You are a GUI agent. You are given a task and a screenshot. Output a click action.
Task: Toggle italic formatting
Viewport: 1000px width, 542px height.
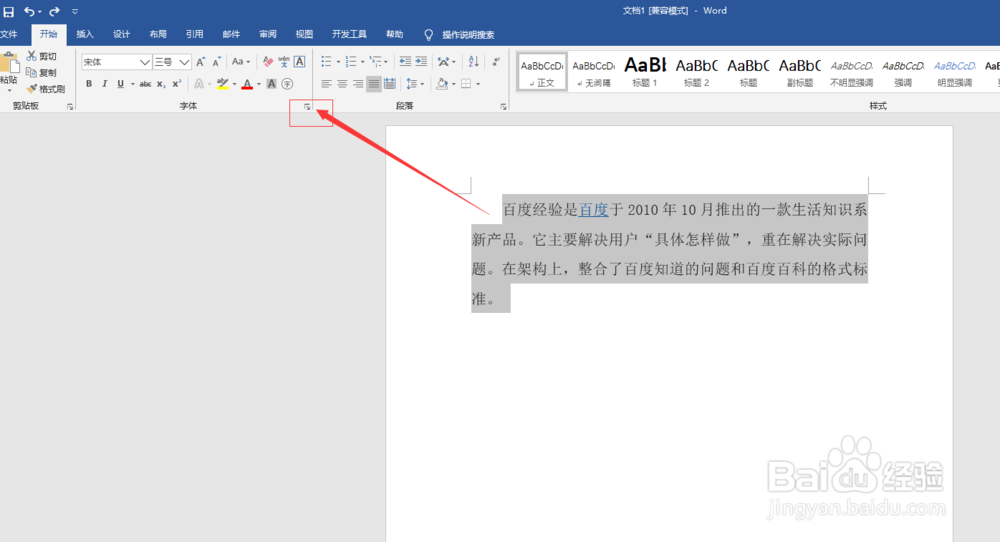pos(105,84)
